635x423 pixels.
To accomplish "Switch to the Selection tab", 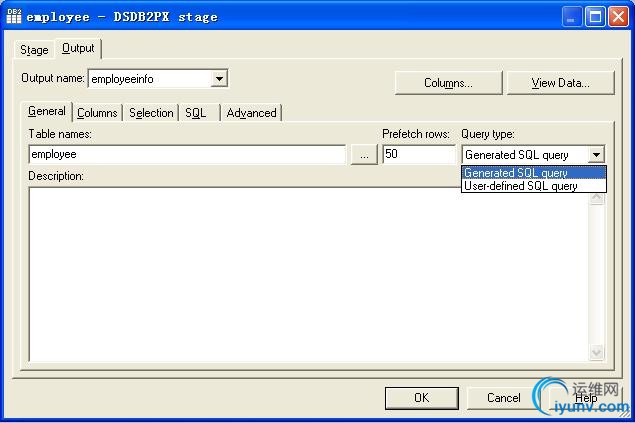I will tap(151, 113).
